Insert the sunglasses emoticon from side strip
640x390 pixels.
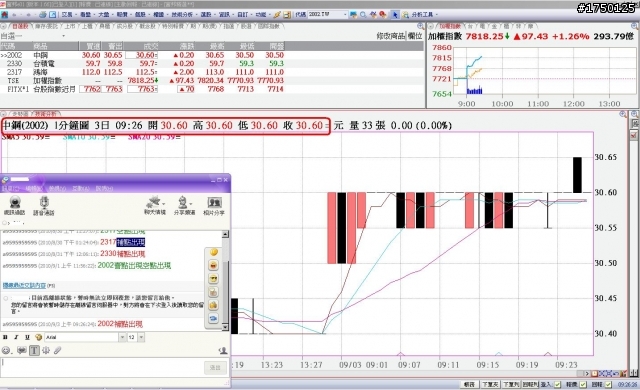click(213, 279)
